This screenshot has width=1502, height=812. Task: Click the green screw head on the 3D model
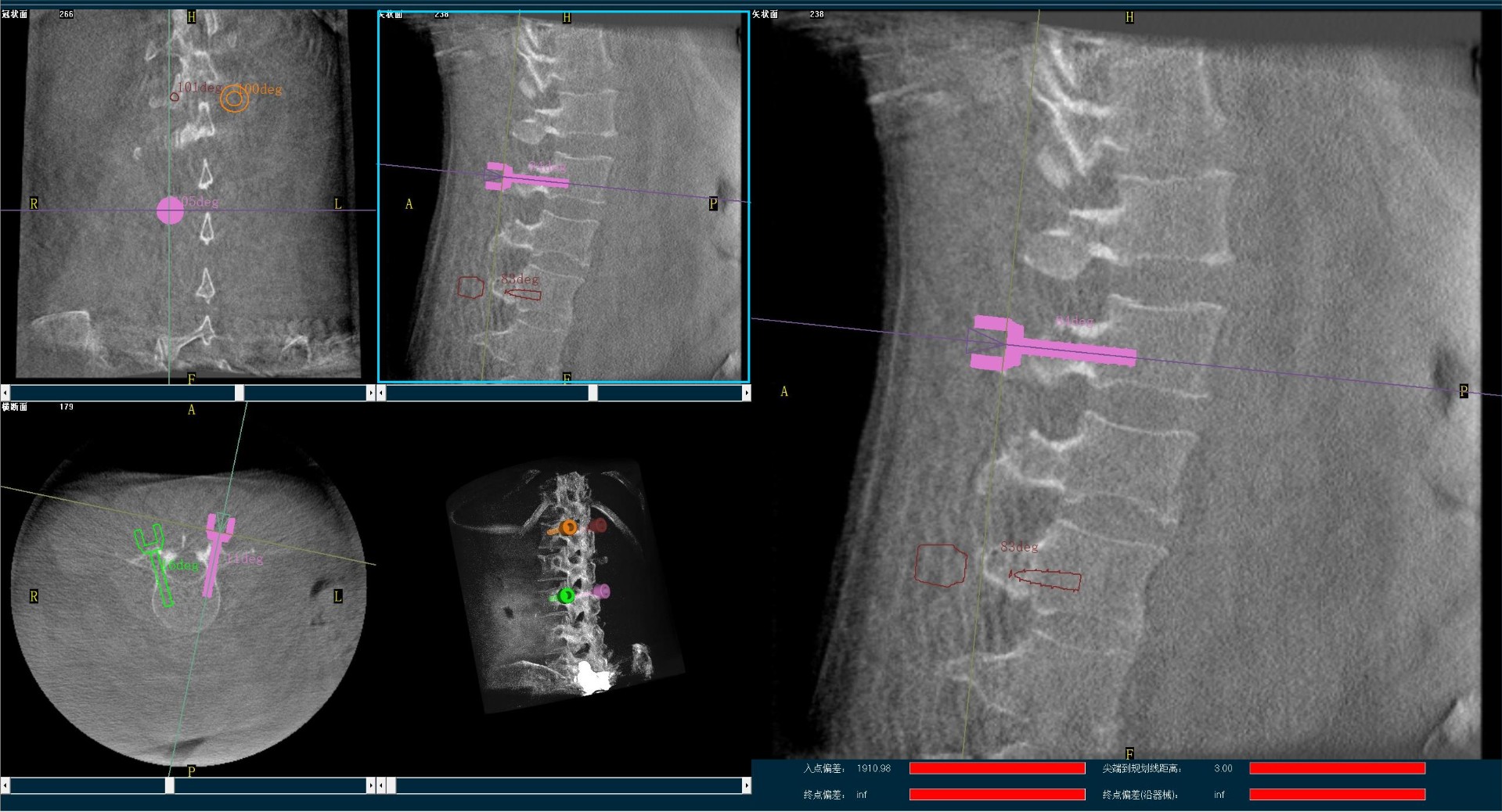(567, 596)
